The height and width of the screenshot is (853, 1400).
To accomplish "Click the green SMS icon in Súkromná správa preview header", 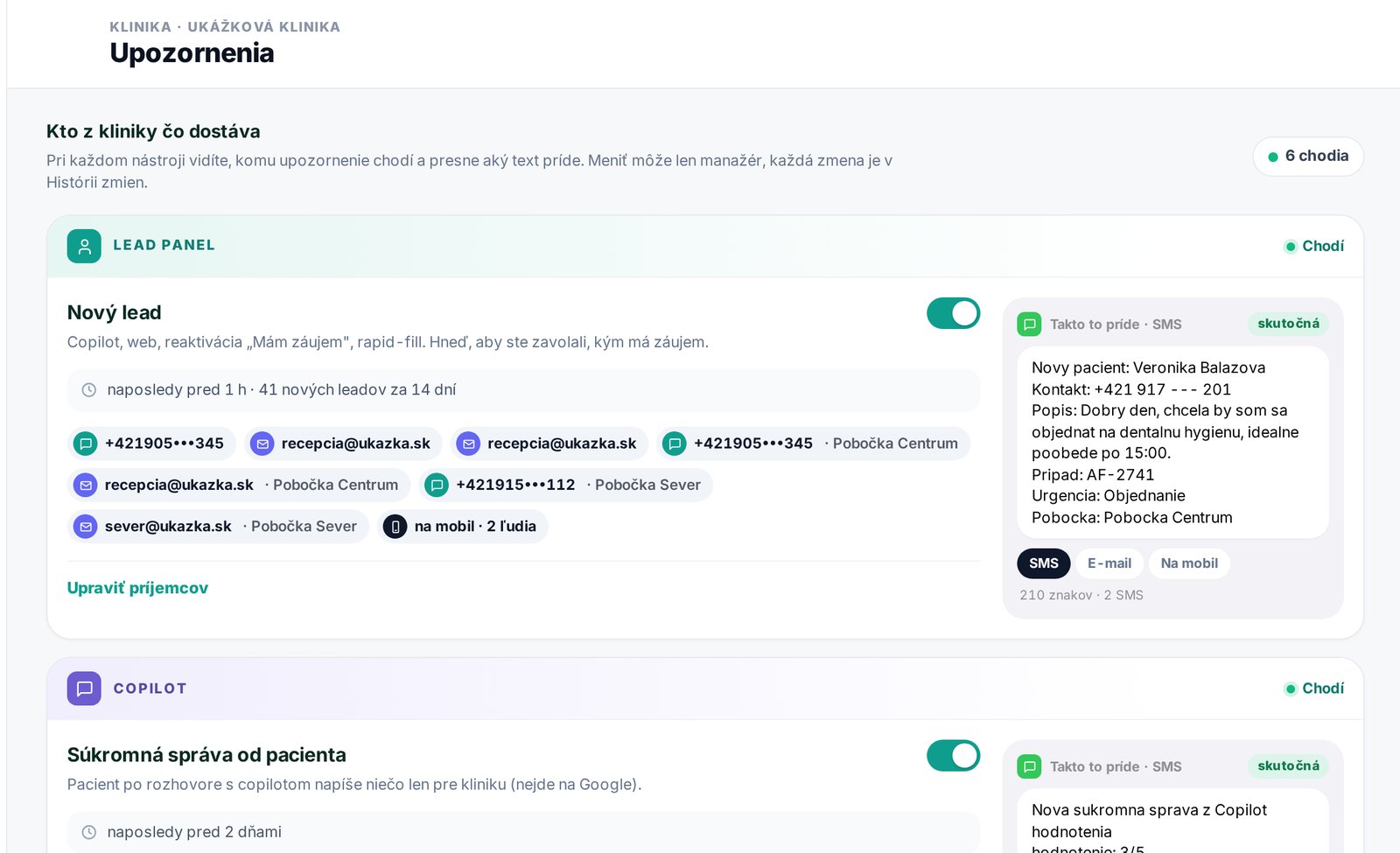I will [x=1030, y=767].
